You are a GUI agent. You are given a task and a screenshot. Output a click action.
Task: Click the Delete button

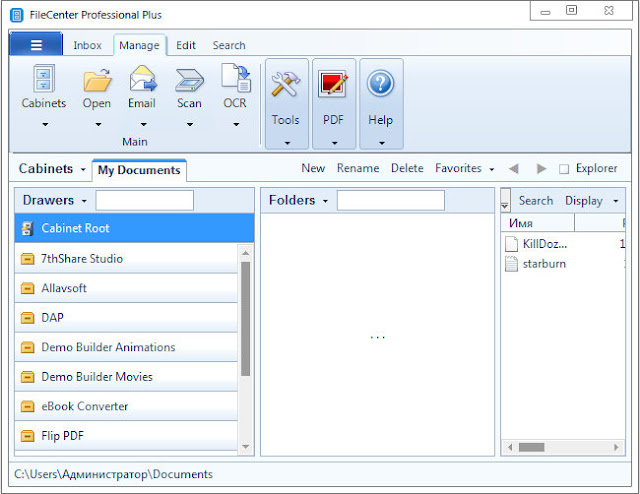[x=407, y=168]
